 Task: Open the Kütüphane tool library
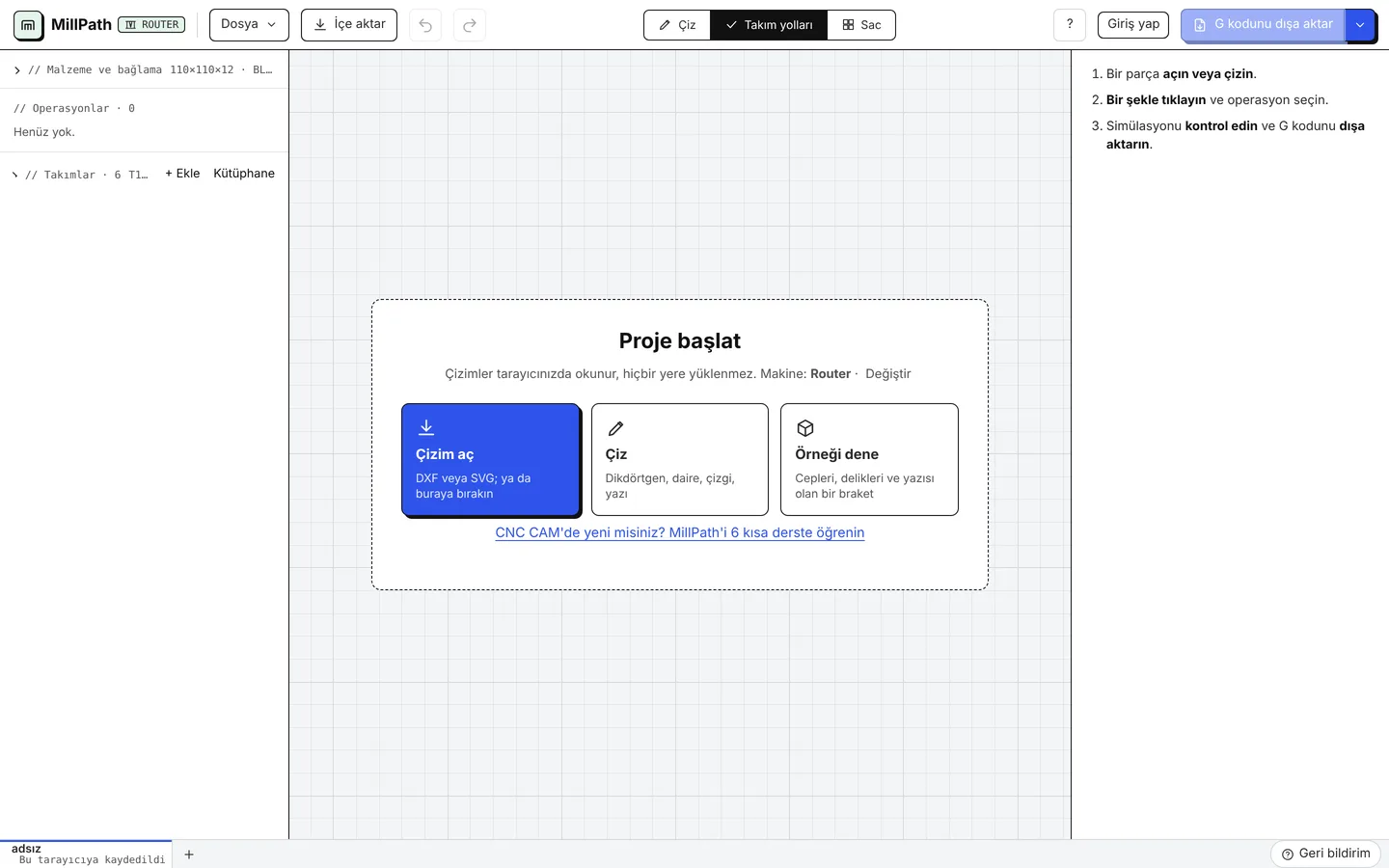(244, 174)
